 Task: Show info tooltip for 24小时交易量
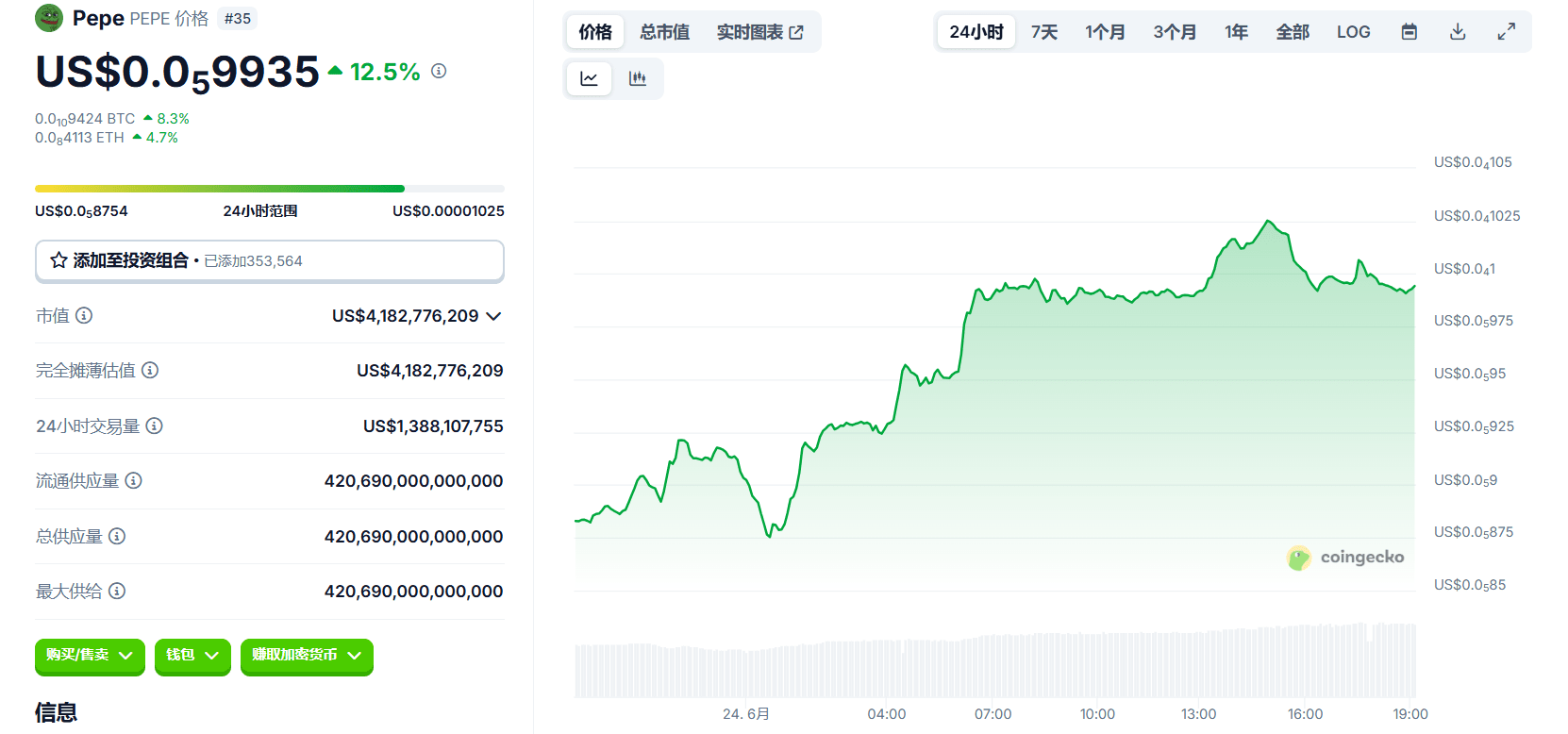pos(155,425)
